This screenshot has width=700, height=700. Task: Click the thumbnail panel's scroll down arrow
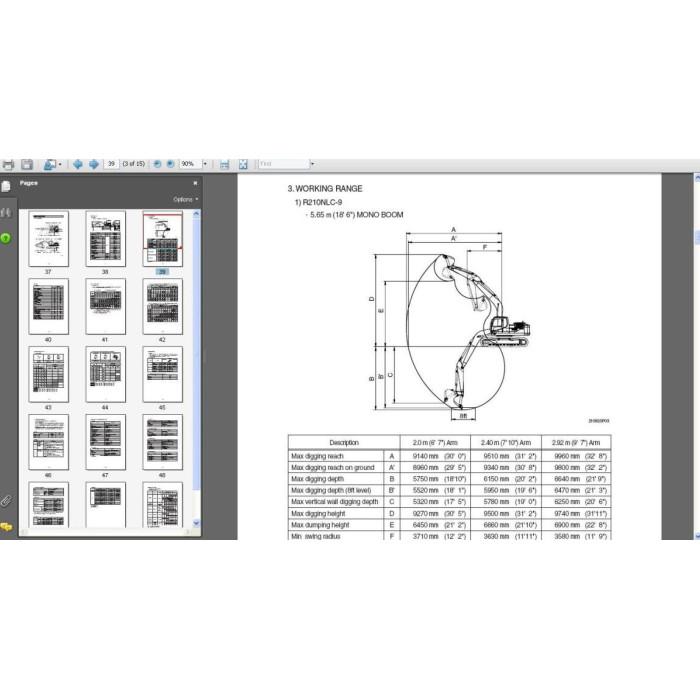pyautogui.click(x=196, y=523)
